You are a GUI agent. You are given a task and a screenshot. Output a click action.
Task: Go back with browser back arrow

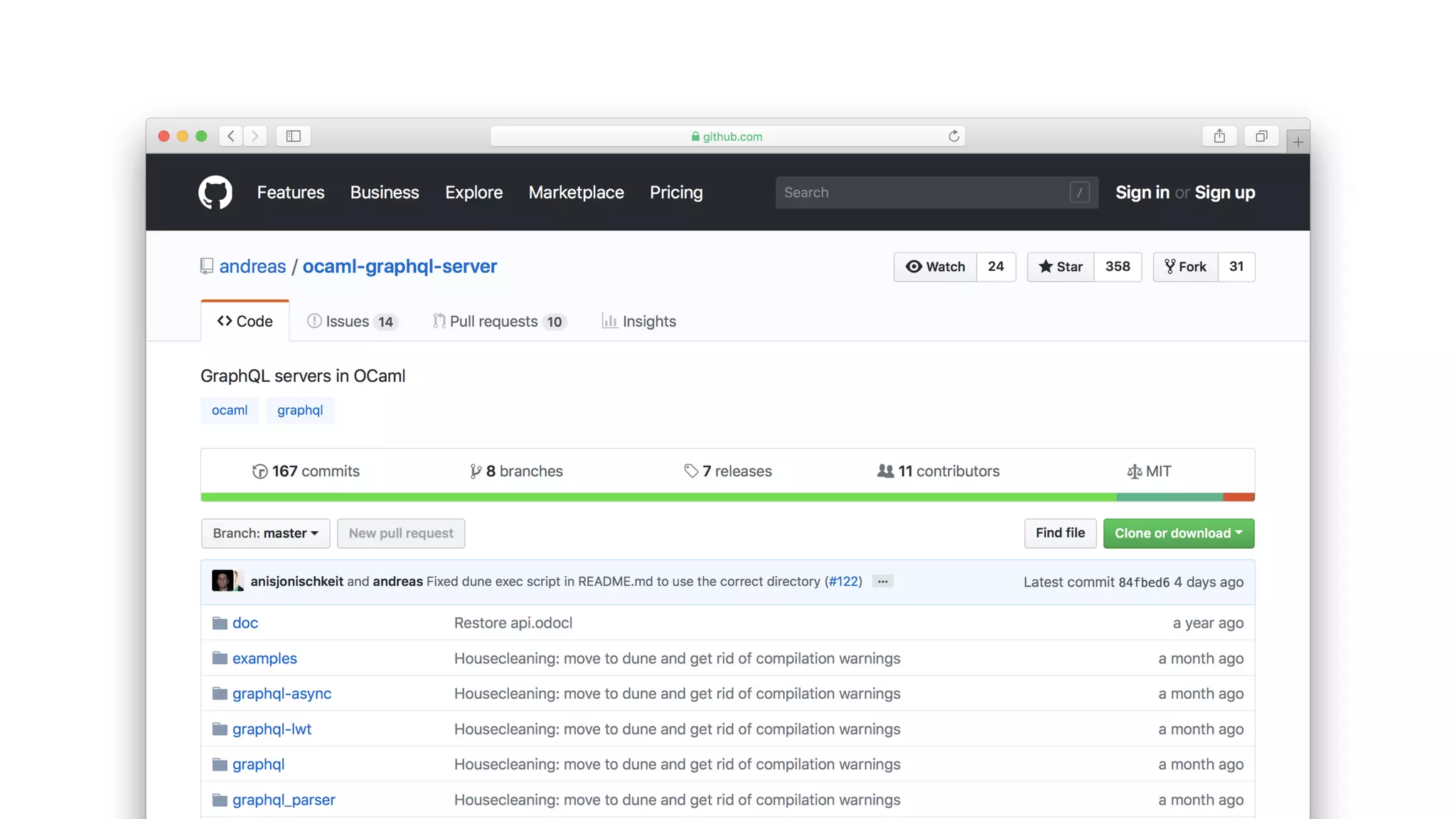[x=231, y=136]
